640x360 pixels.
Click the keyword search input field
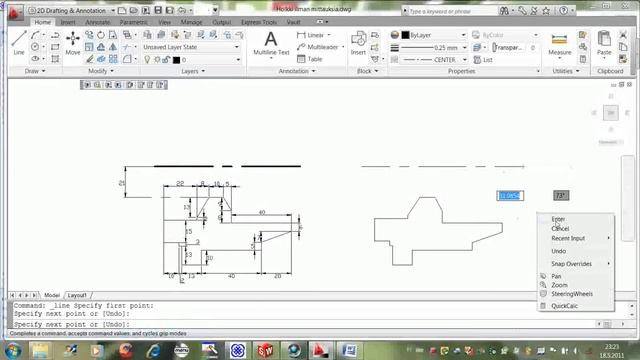coord(452,11)
